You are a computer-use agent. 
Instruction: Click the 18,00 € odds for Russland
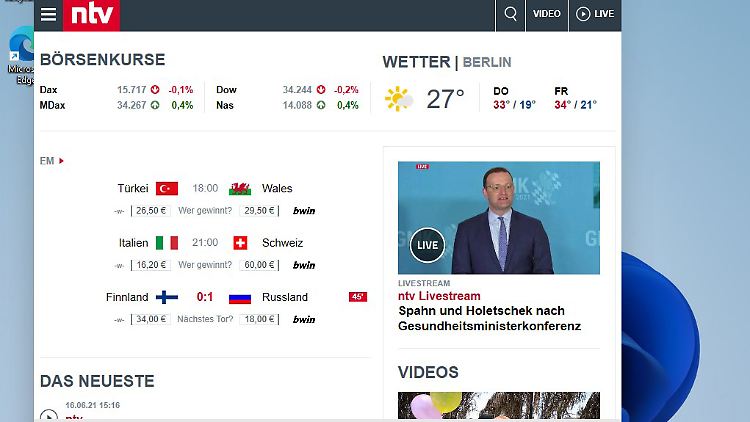(259, 319)
